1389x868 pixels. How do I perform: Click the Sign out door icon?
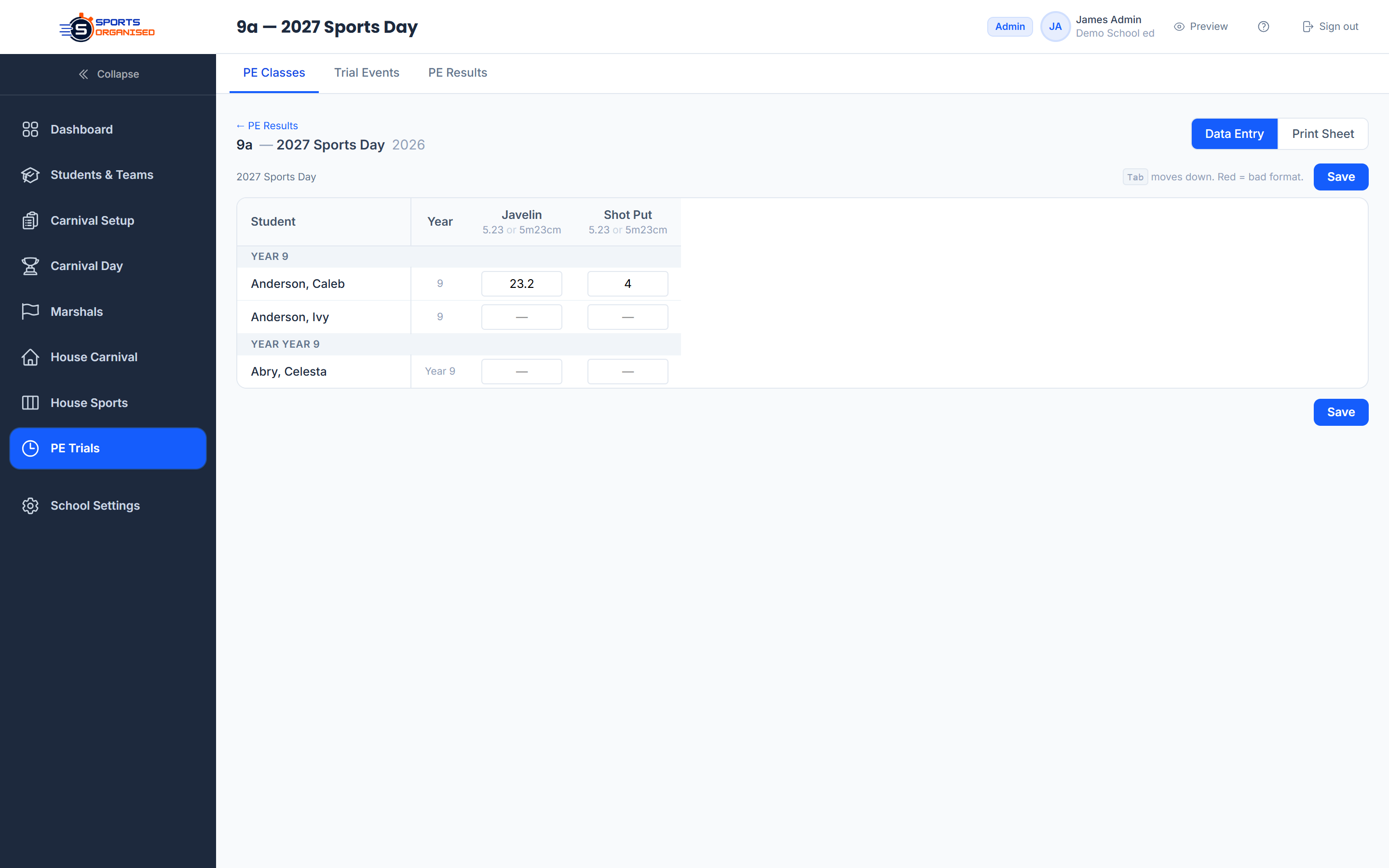click(1307, 27)
